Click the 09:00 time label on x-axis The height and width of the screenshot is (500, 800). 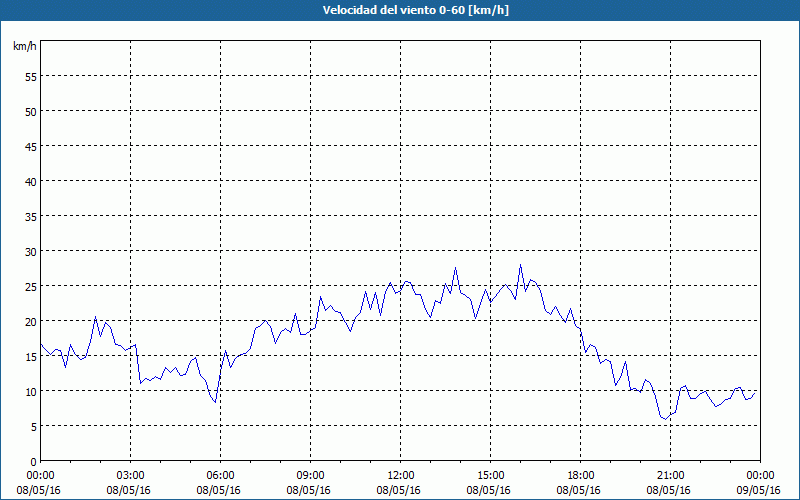point(310,476)
